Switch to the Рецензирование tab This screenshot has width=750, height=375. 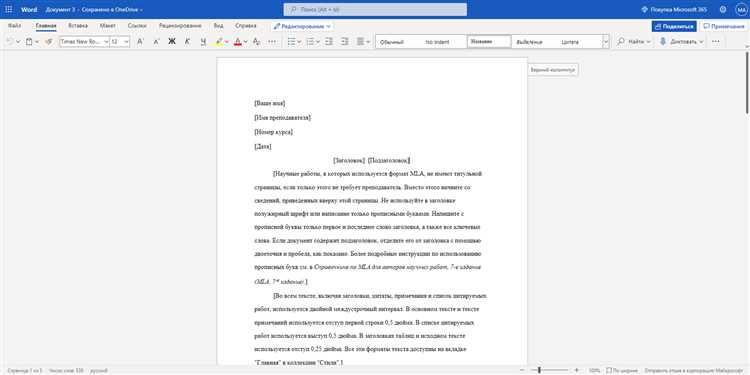point(180,26)
